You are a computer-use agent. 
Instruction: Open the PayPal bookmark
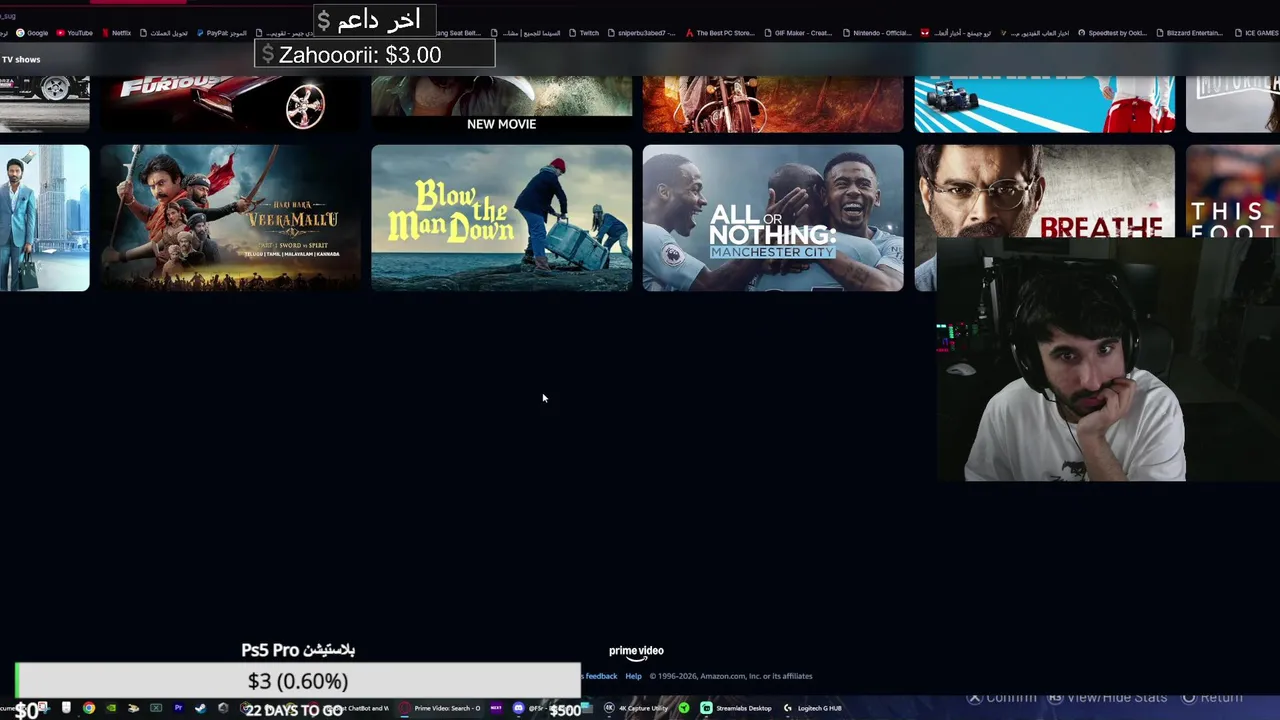[221, 33]
